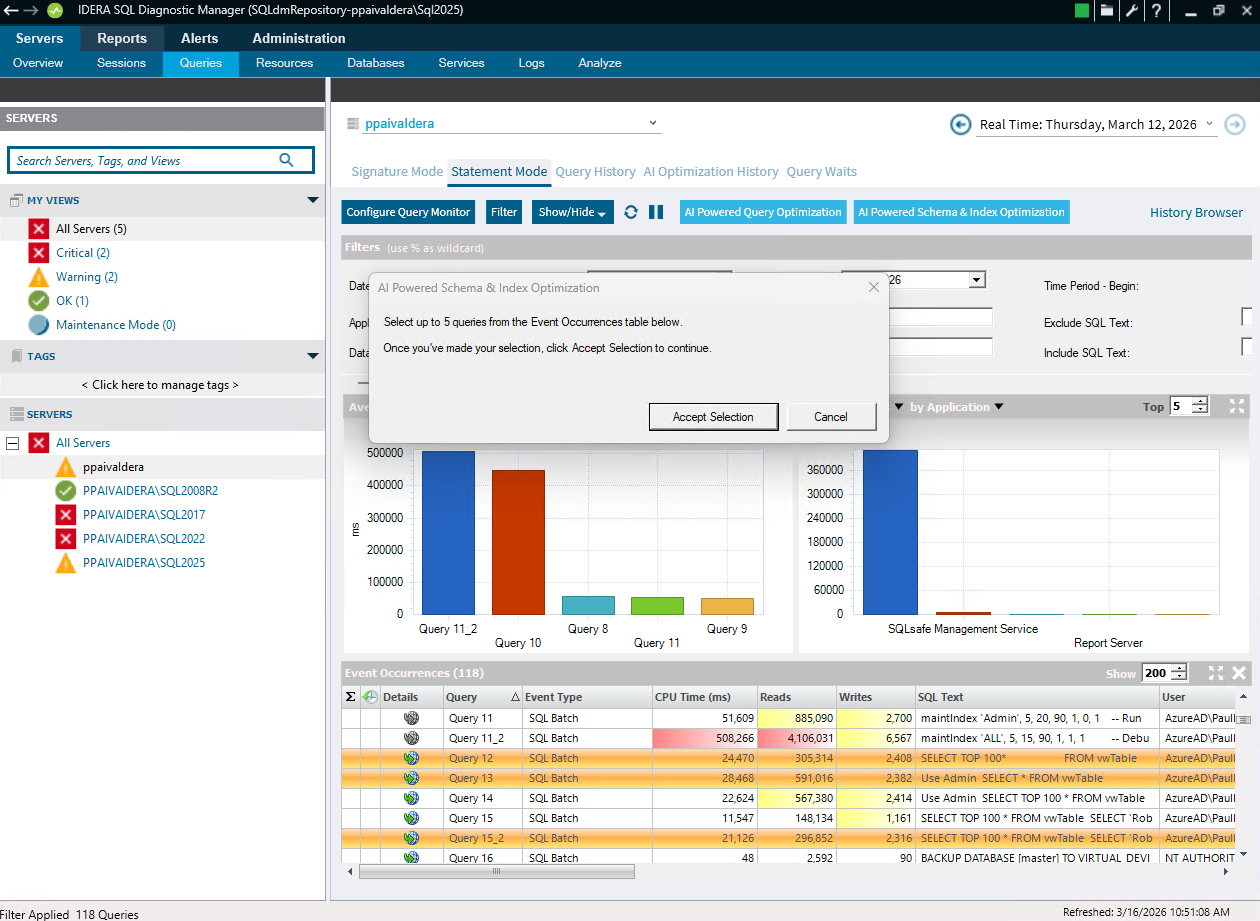Adjust the Show 200 stepper

pyautogui.click(x=1179, y=673)
